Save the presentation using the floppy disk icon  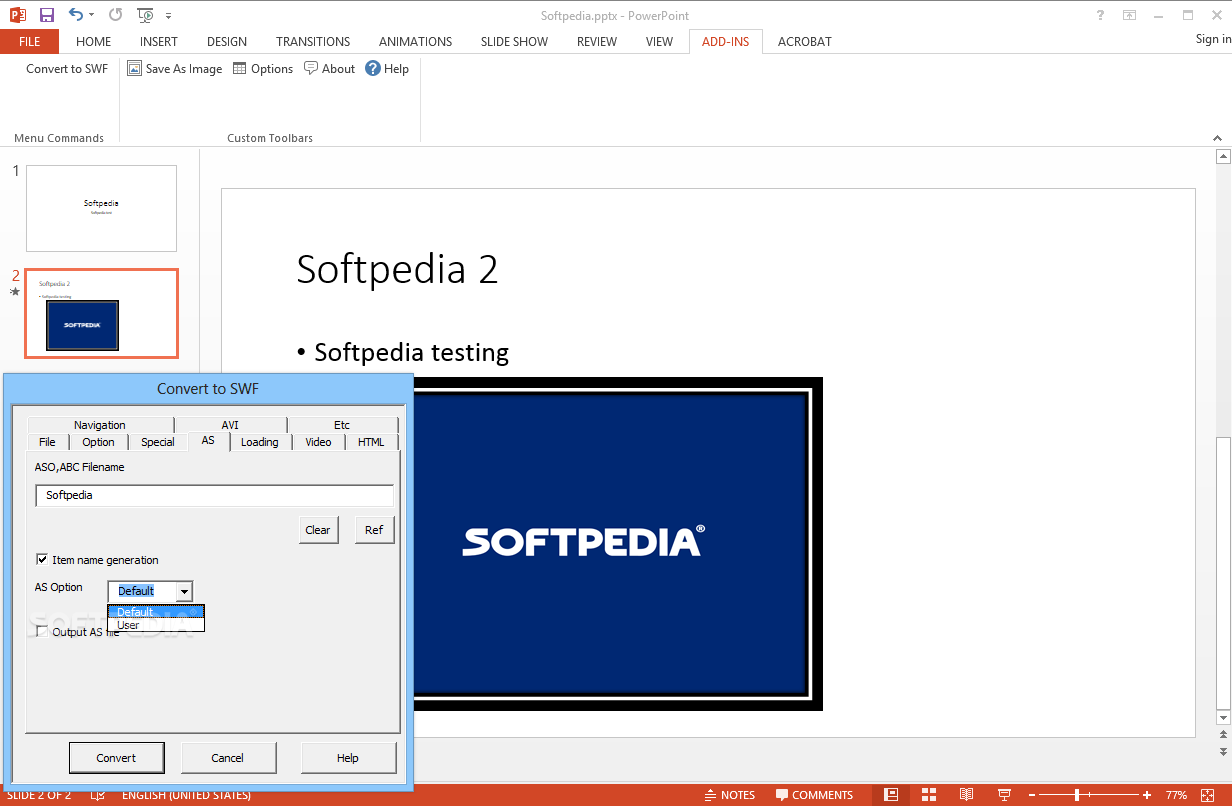47,15
